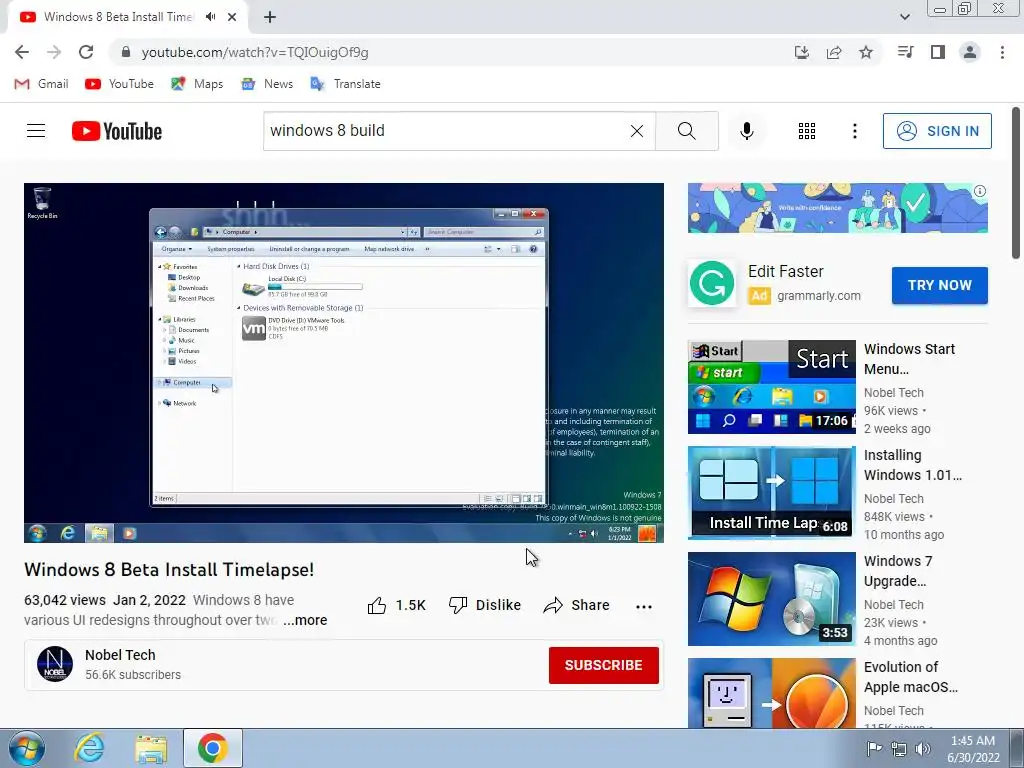
Task: Run search with the magnifier button
Action: coord(686,131)
